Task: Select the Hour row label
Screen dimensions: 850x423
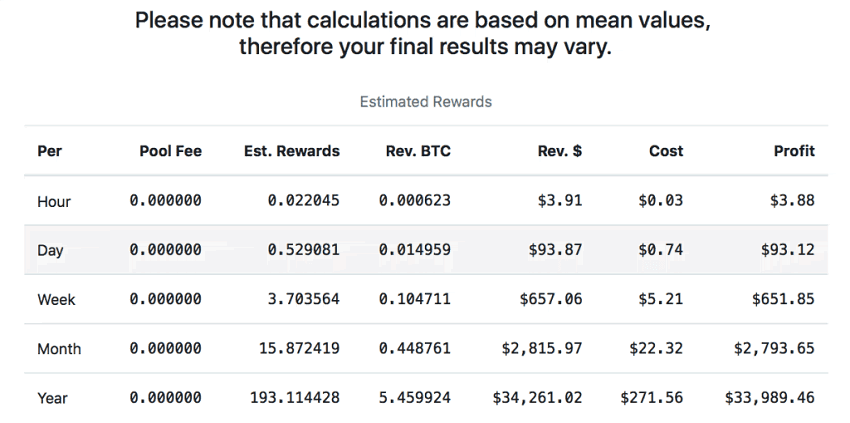Action: 53,201
